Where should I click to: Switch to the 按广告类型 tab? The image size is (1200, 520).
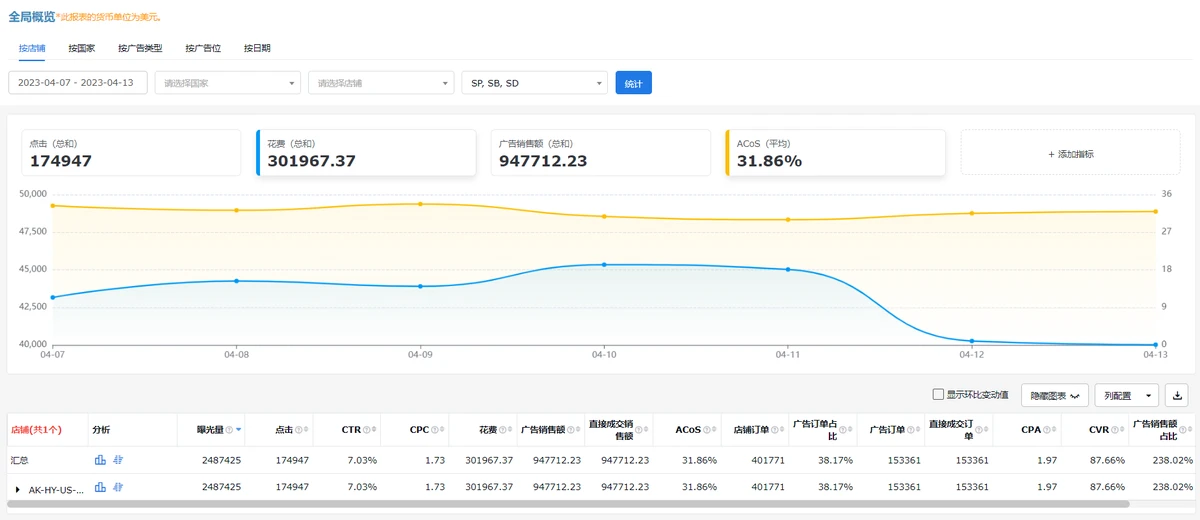coord(139,48)
